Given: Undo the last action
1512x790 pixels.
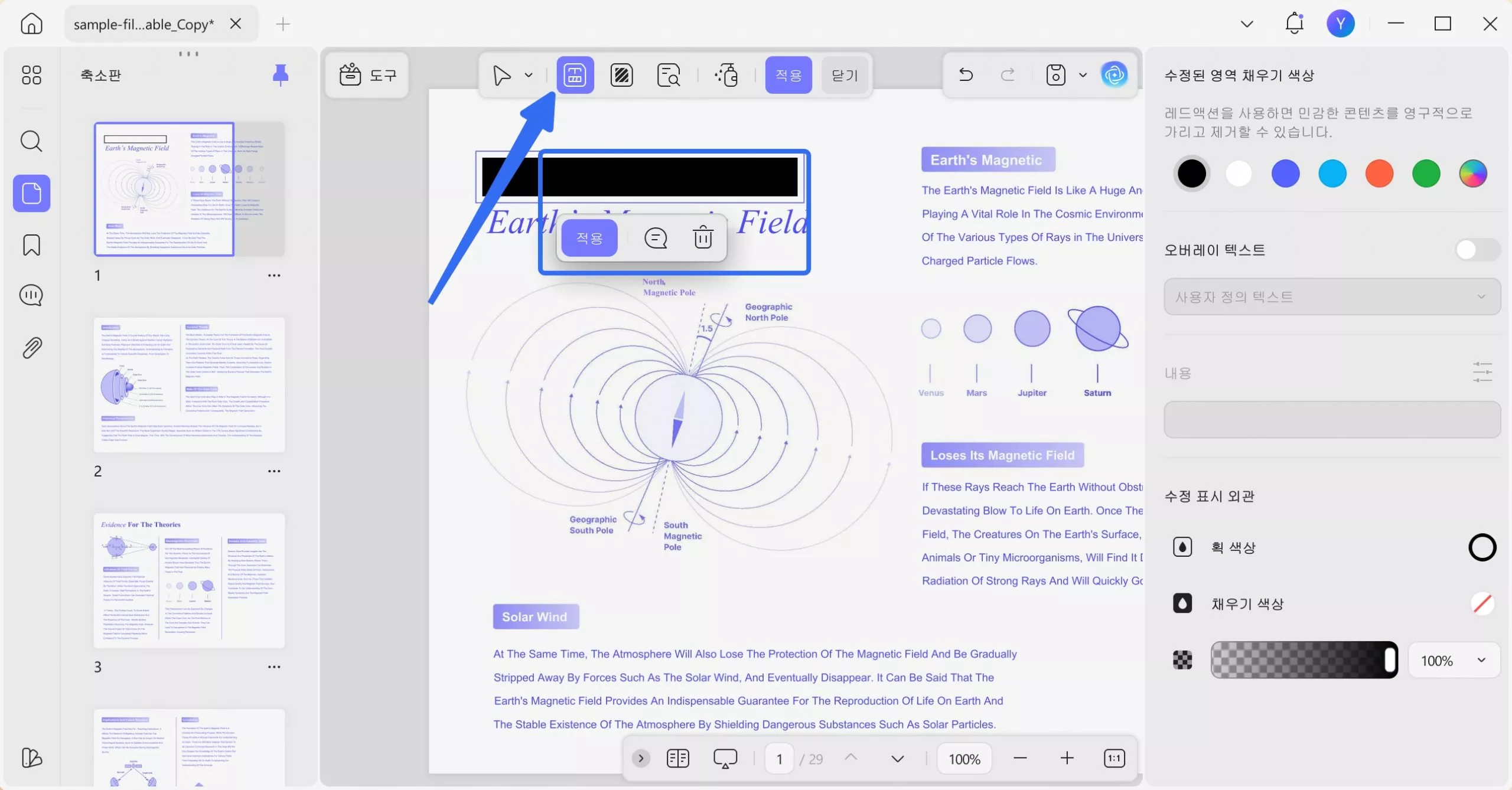Looking at the screenshot, I should pyautogui.click(x=966, y=74).
